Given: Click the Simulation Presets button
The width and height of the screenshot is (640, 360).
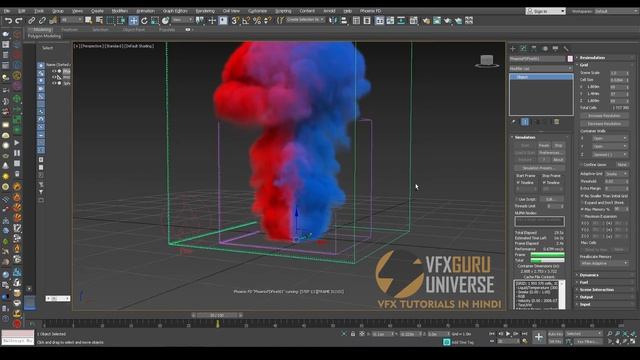Looking at the screenshot, I should [539, 168].
